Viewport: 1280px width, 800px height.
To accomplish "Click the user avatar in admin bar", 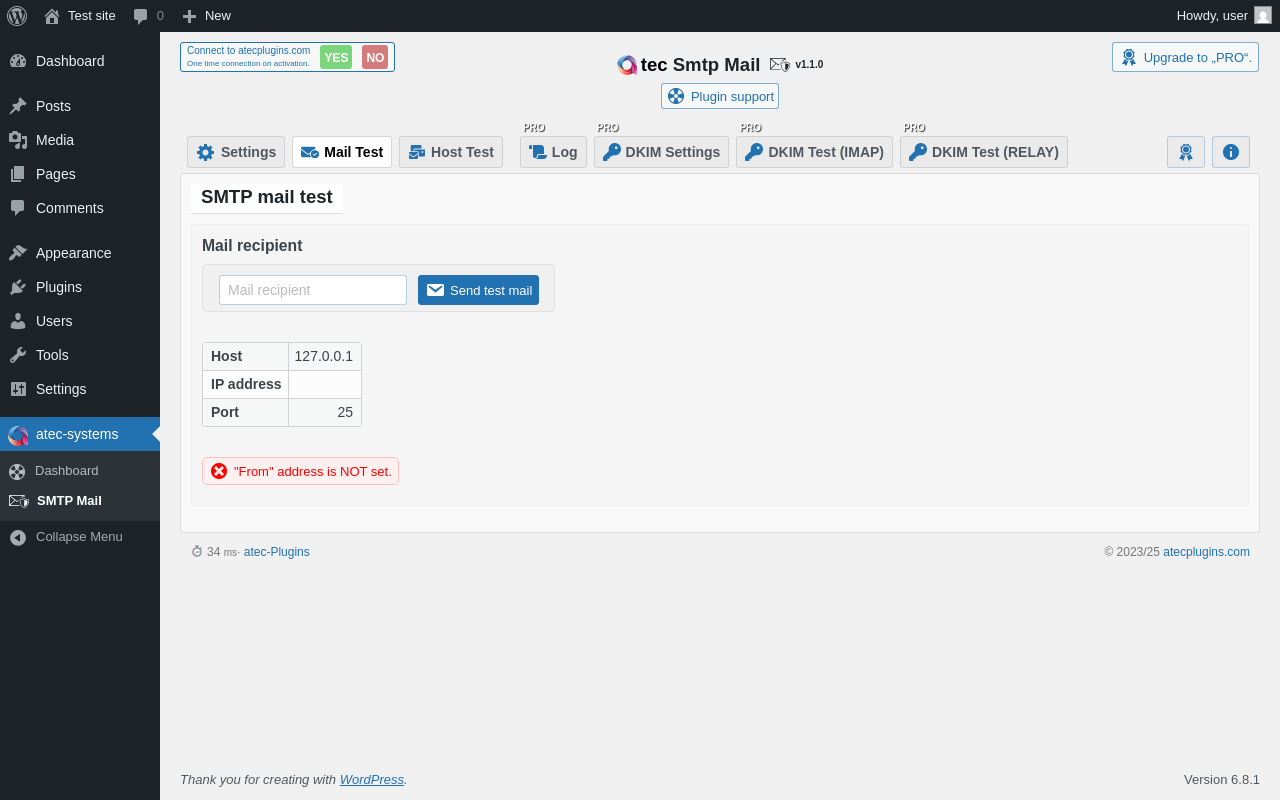I will [1263, 15].
